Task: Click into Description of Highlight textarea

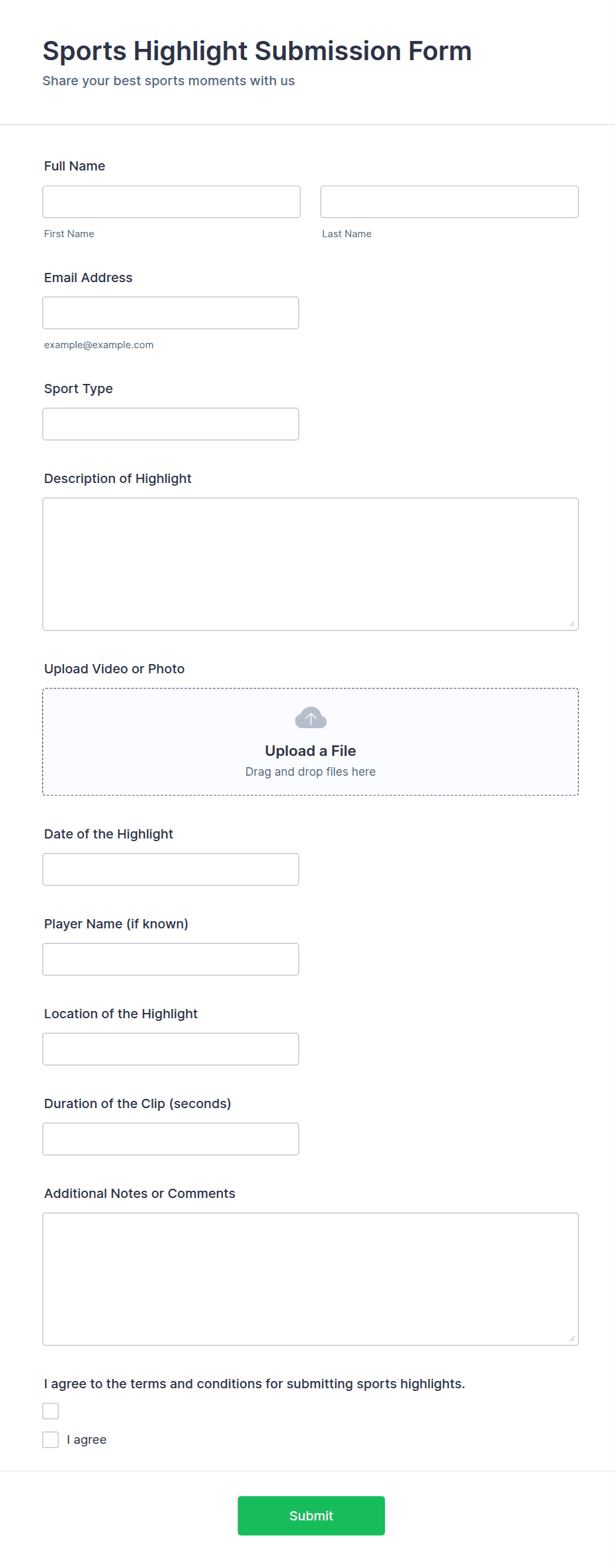Action: pos(310,564)
